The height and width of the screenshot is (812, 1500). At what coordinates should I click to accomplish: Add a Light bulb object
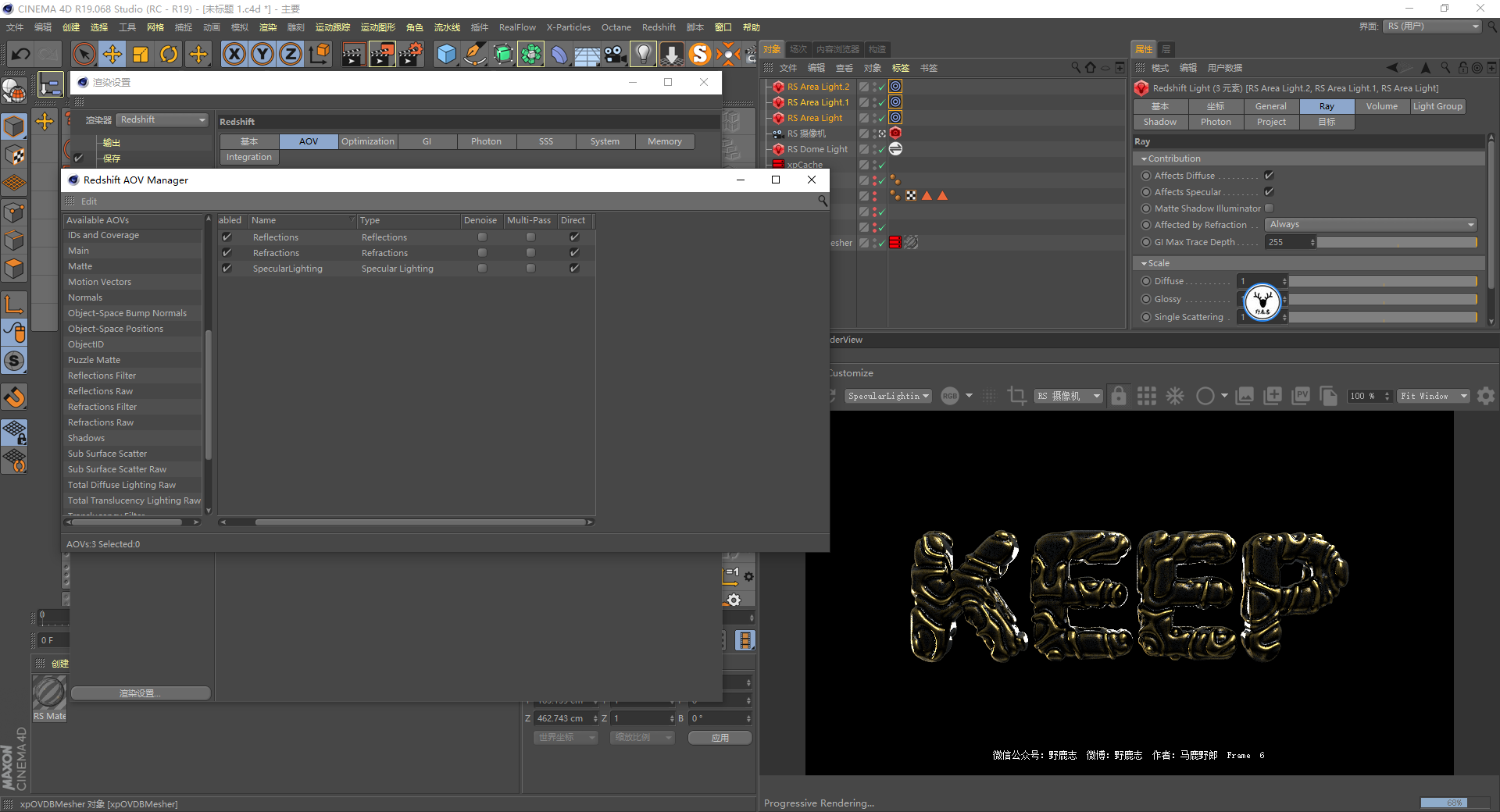643,54
